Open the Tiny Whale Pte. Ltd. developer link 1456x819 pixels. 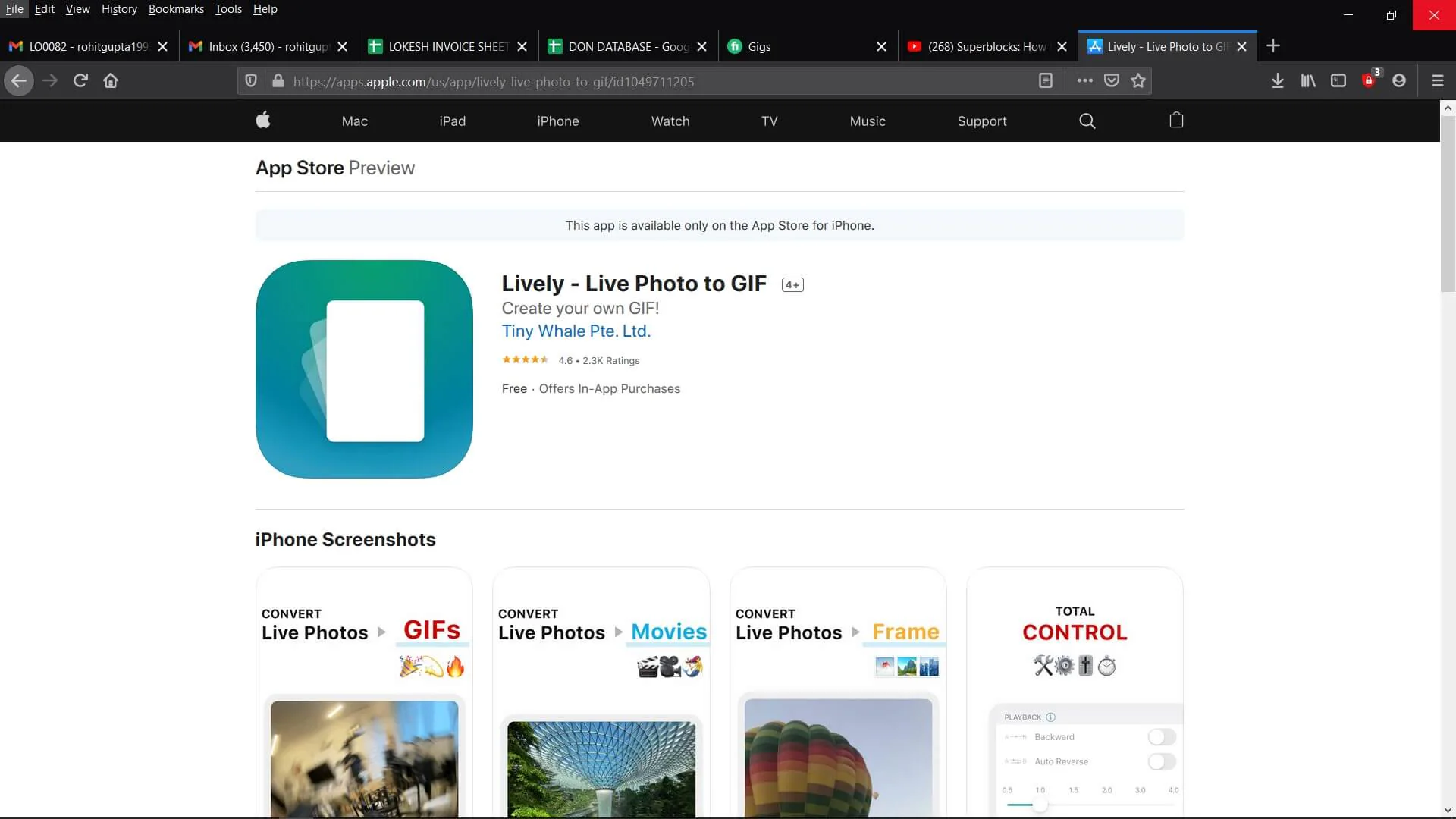[x=576, y=331]
